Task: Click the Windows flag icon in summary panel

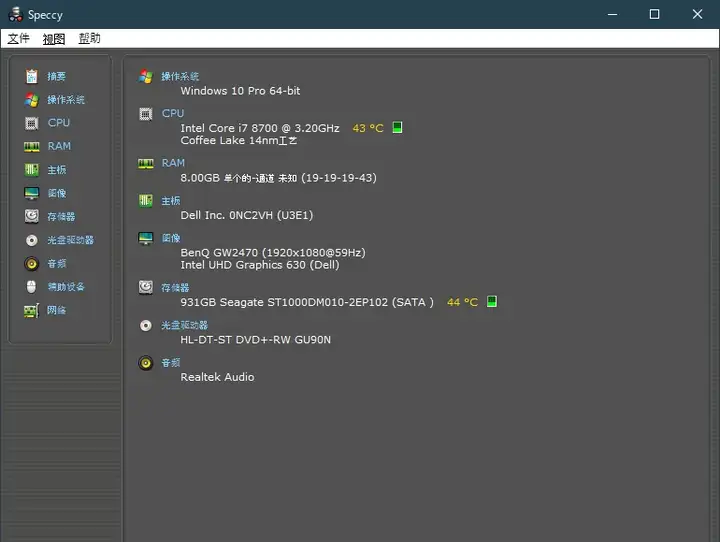Action: coord(146,76)
